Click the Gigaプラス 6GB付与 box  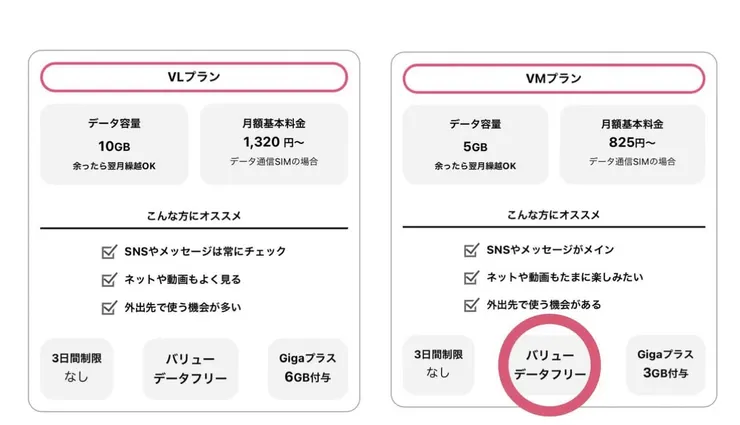pos(308,369)
